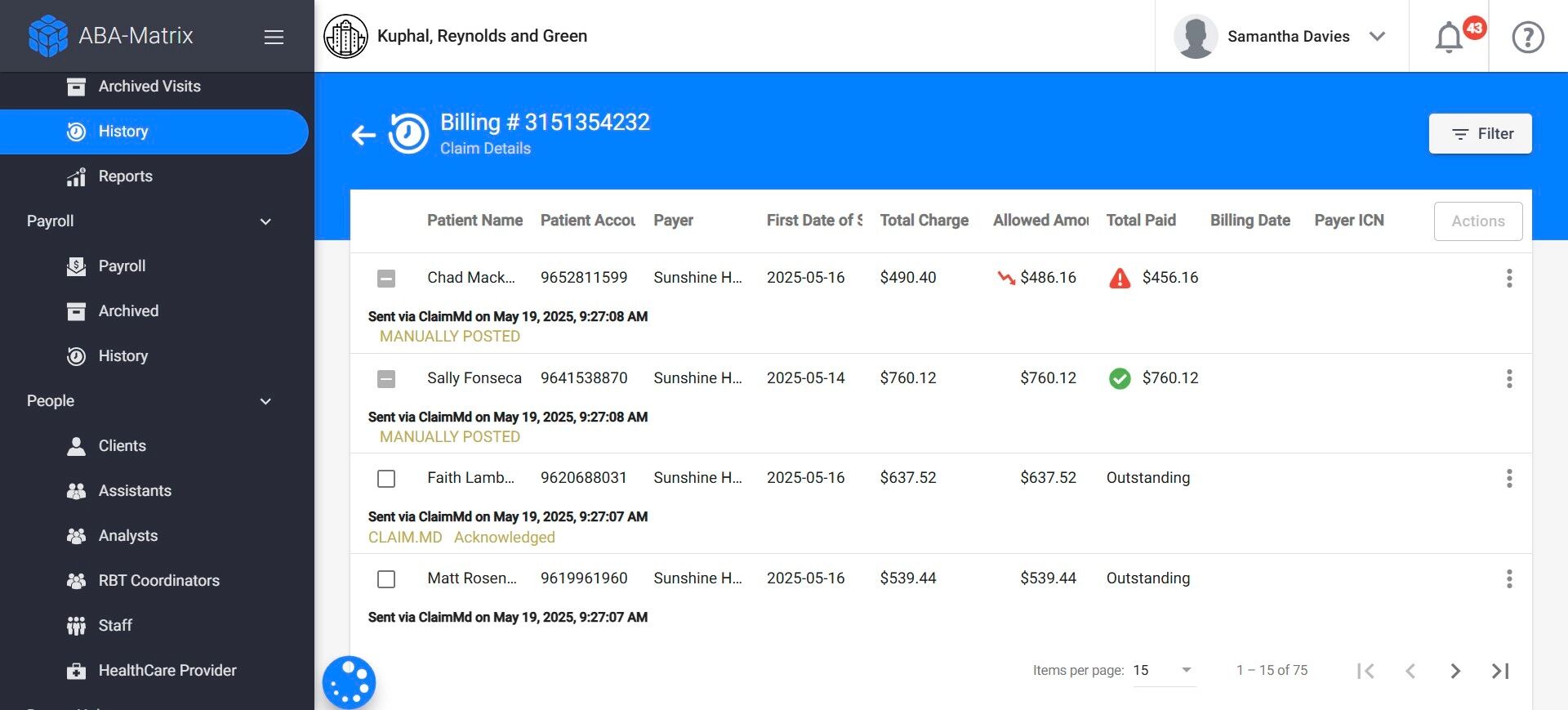
Task: Click the Filter button
Action: (1480, 134)
